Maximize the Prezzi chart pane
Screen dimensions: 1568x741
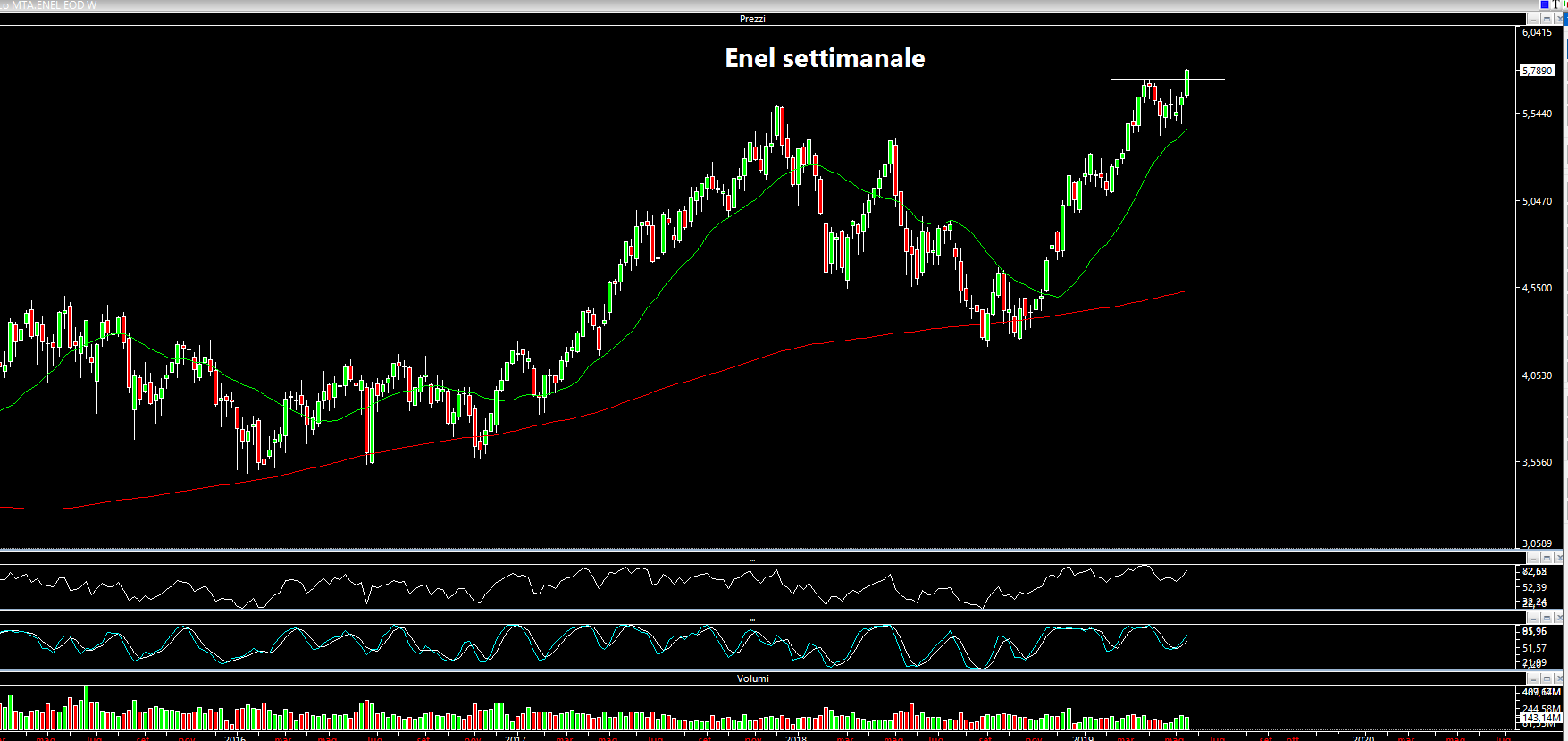1547,19
